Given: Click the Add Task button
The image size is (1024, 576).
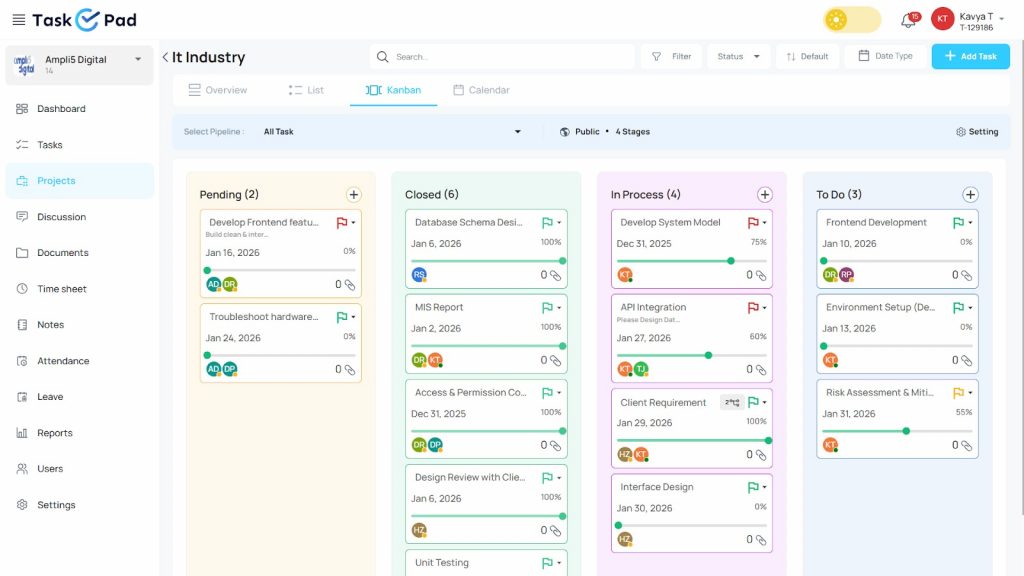Looking at the screenshot, I should 970,57.
